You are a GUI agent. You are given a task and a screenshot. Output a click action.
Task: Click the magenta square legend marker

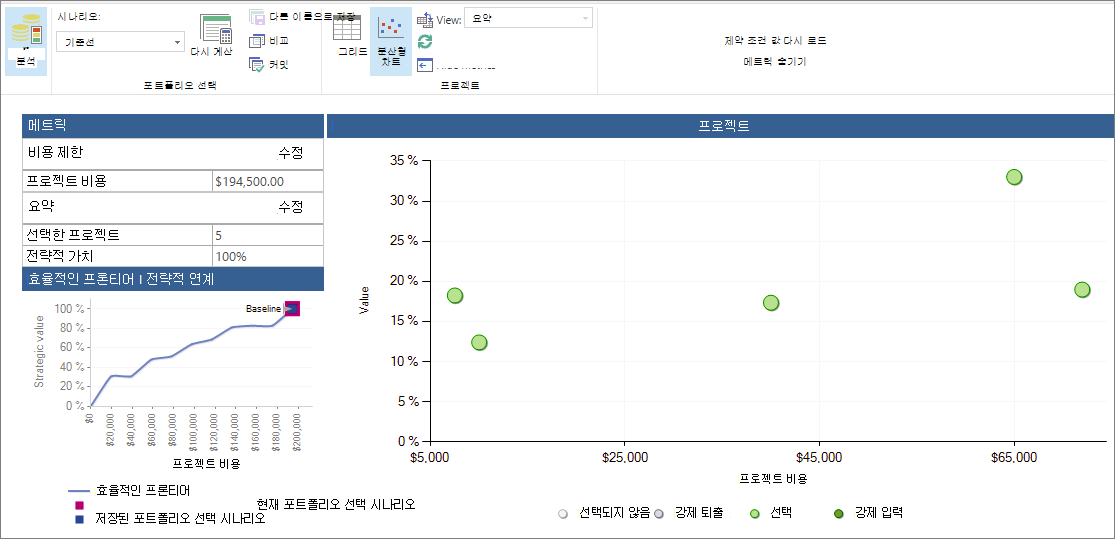pyautogui.click(x=80, y=504)
